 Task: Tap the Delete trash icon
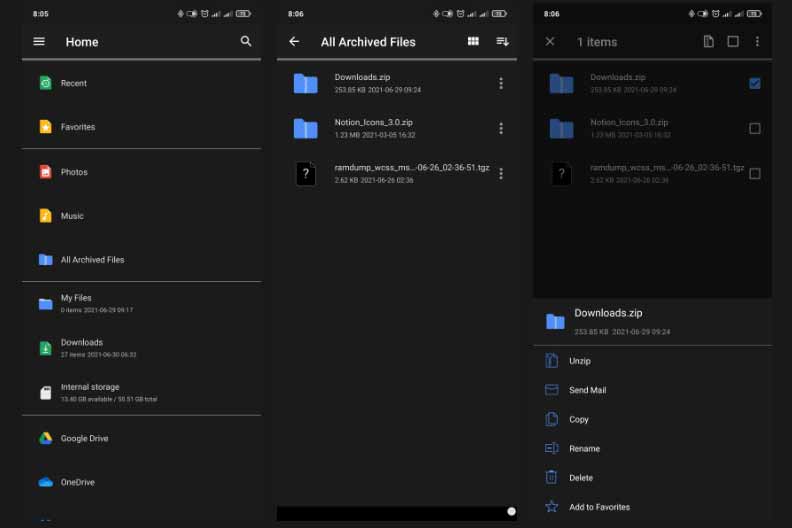click(552, 477)
